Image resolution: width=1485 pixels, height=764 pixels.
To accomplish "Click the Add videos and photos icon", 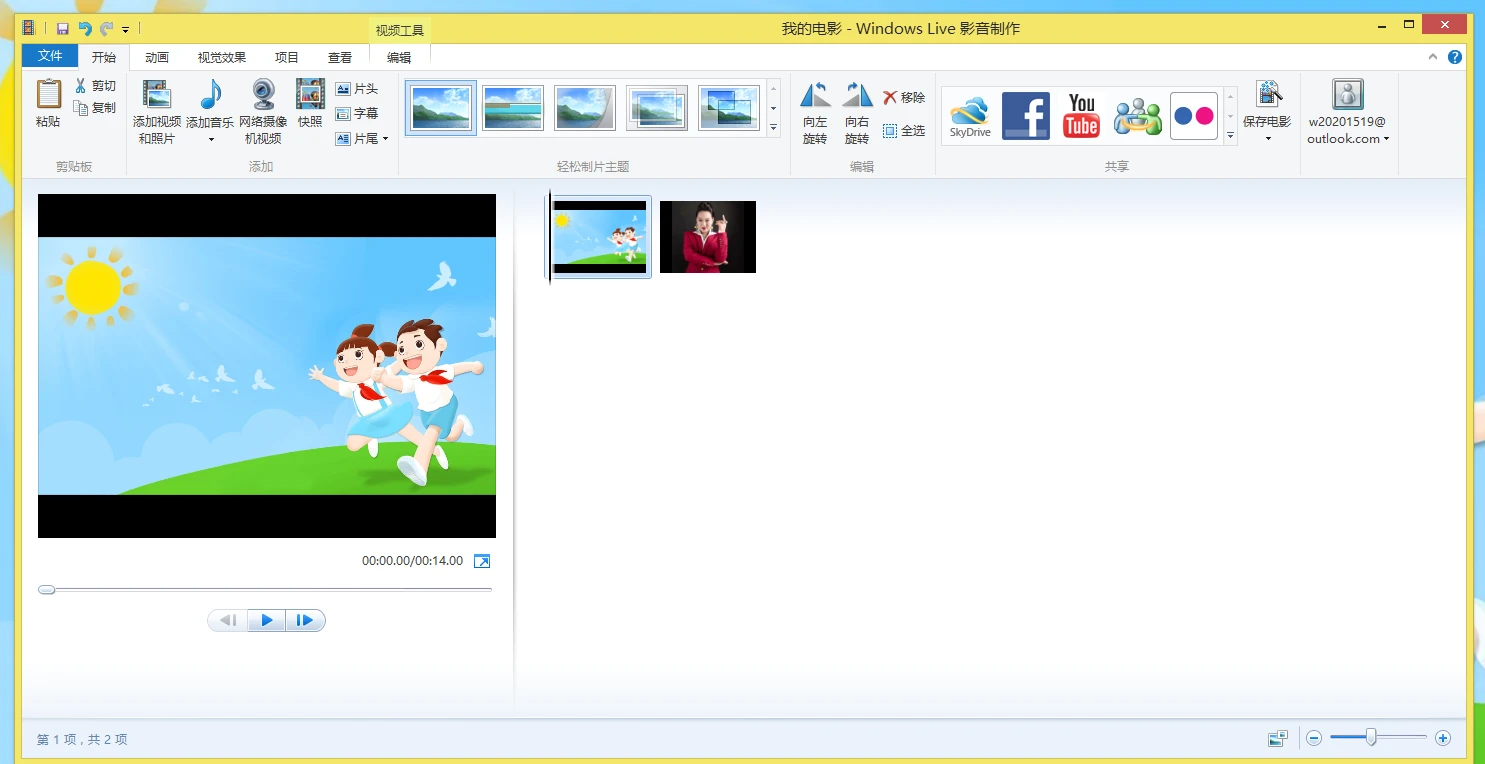I will pyautogui.click(x=156, y=96).
